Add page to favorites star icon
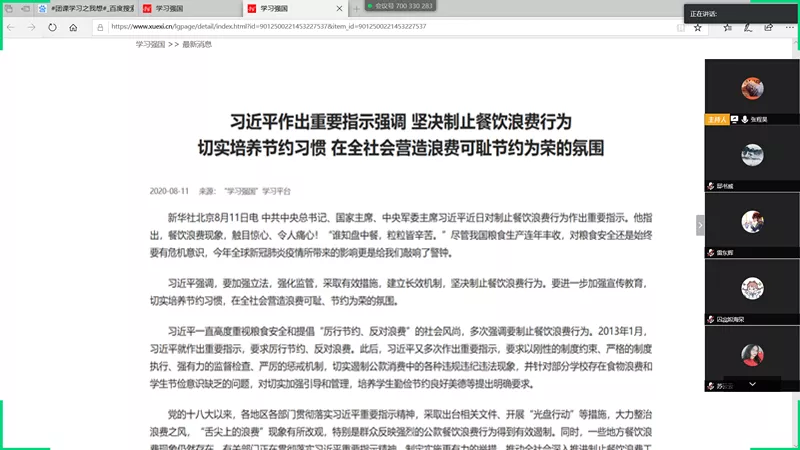The width and height of the screenshot is (800, 450). point(698,27)
